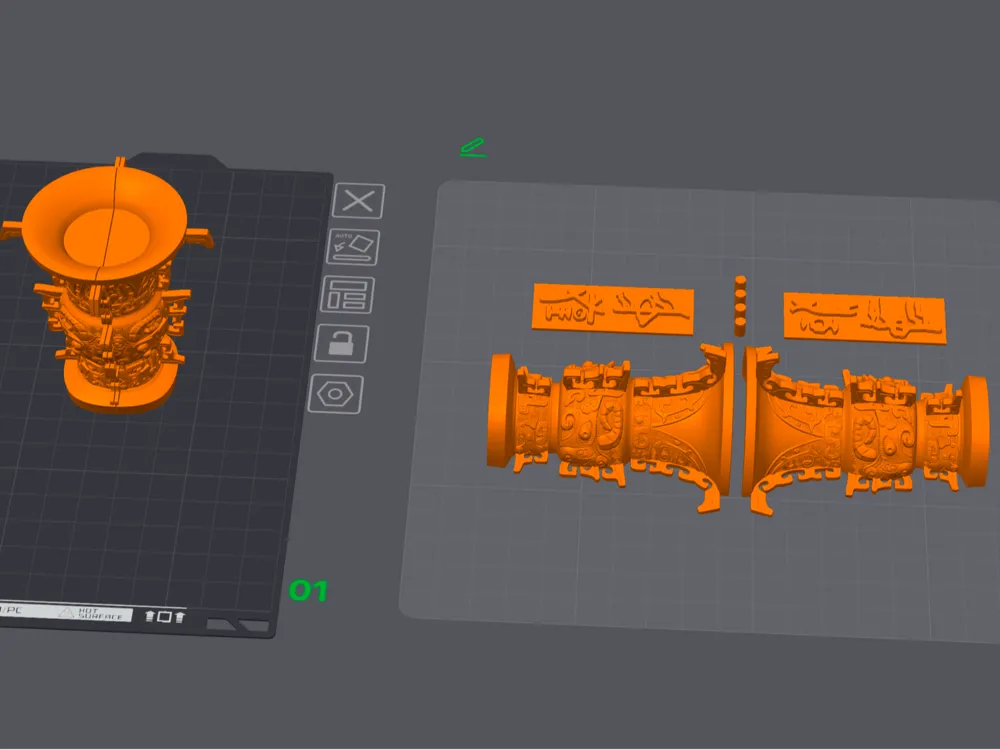Image resolution: width=1000 pixels, height=750 pixels.
Task: Click the trapezoid tabs at bed corner
Action: pyautogui.click(x=238, y=626)
